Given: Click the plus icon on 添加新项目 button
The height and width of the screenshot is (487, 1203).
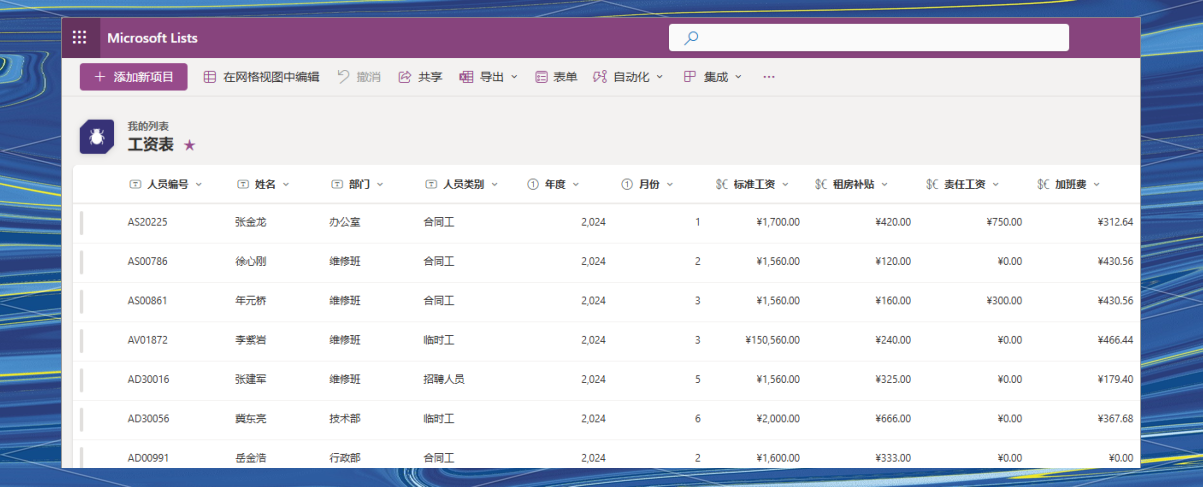Looking at the screenshot, I should point(100,77).
